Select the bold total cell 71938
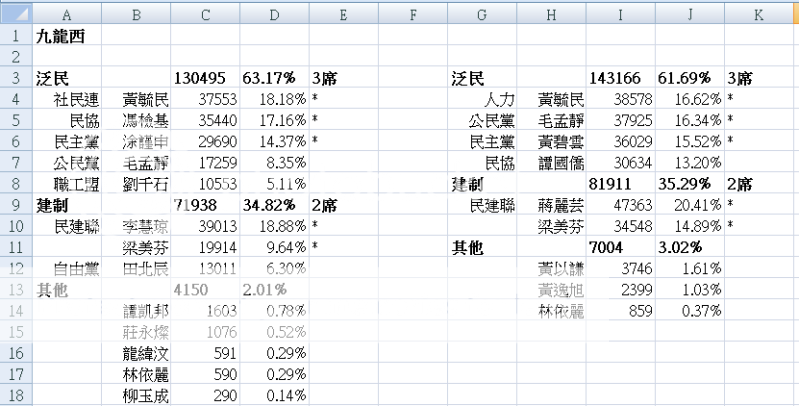This screenshot has width=799, height=406. point(205,205)
